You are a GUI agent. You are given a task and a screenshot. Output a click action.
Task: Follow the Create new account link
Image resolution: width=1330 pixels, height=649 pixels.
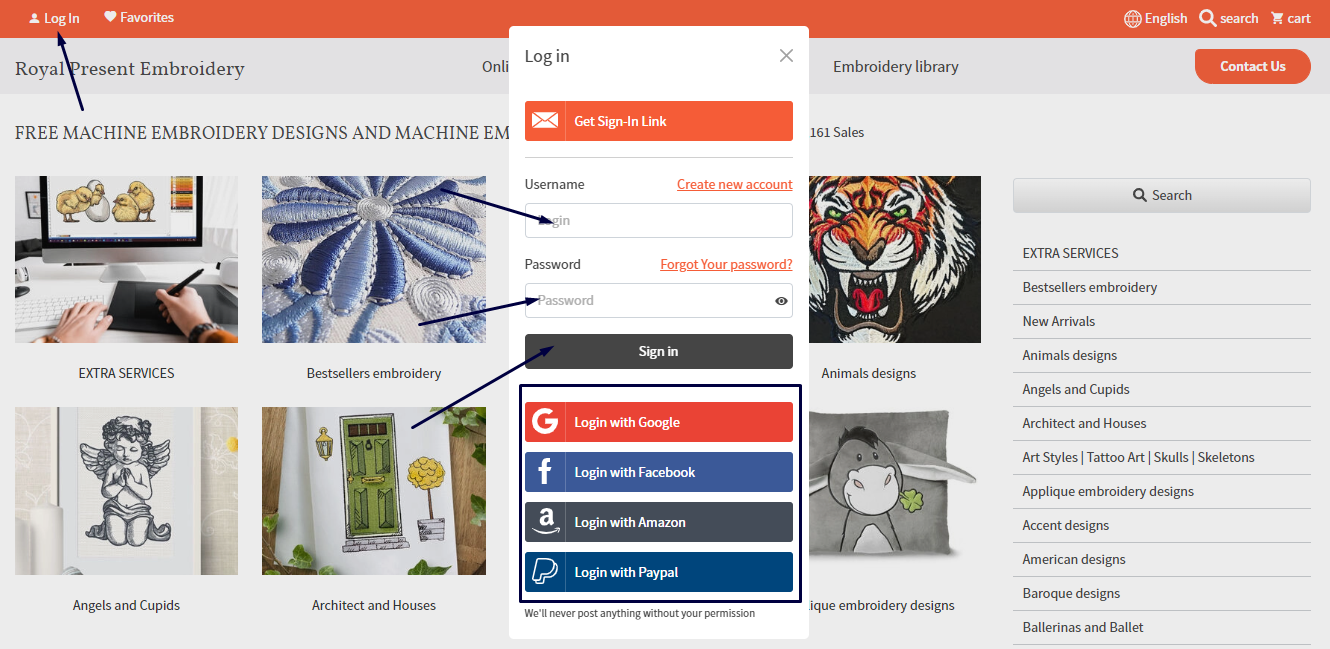coord(734,184)
